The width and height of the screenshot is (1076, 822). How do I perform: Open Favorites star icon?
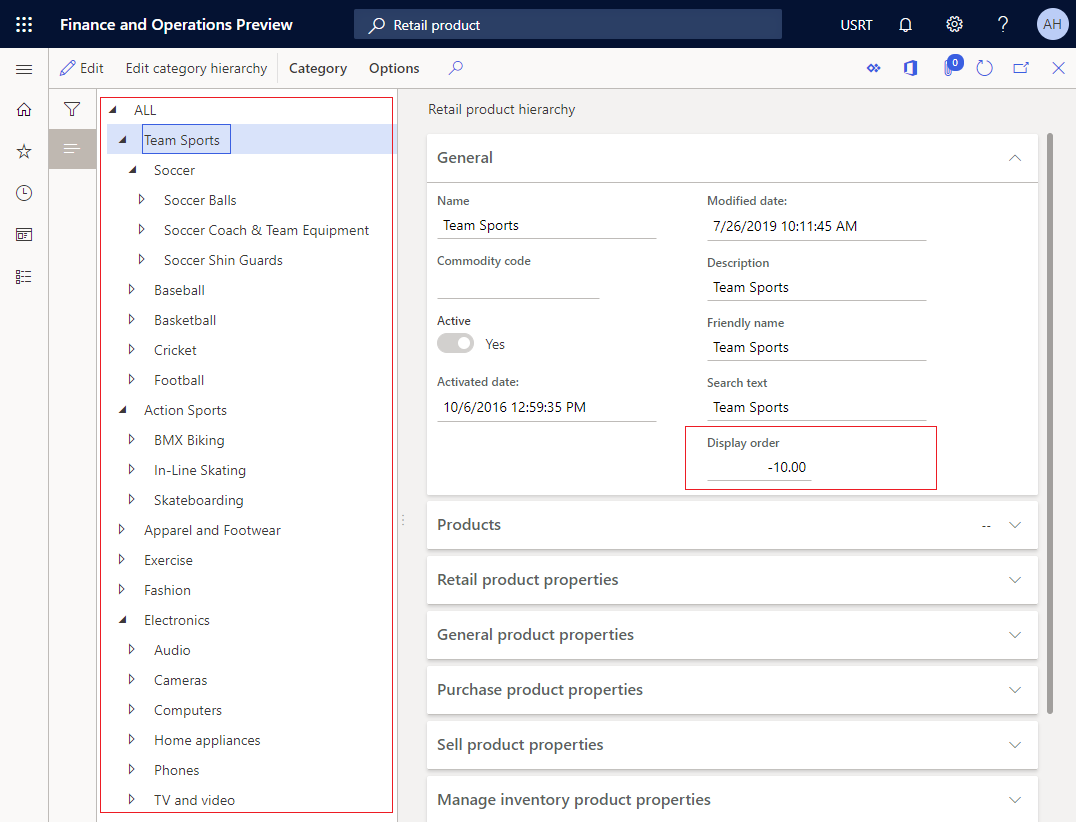point(24,152)
